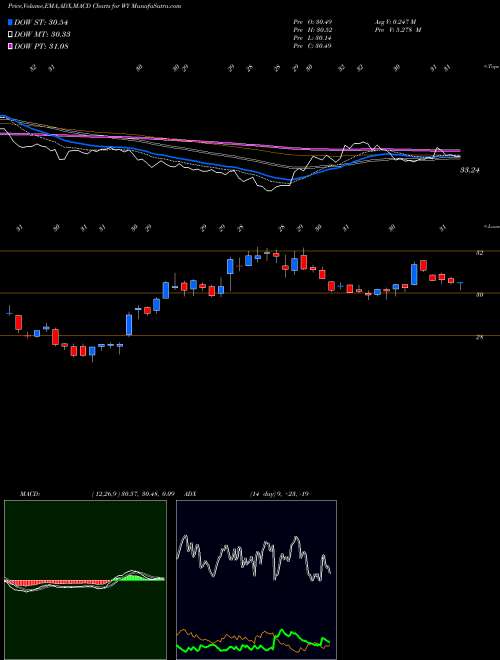Click the MACD histogram chart panel
The image size is (500, 660).
coord(85,580)
